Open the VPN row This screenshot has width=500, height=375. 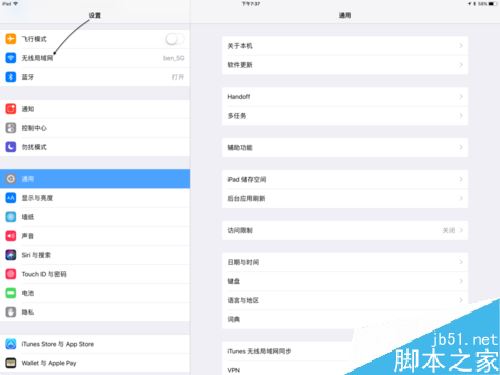[x=345, y=368]
